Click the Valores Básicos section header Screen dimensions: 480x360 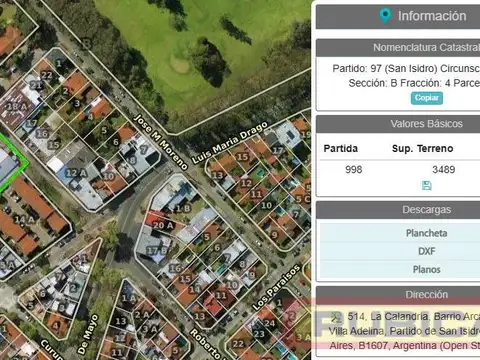click(398, 124)
